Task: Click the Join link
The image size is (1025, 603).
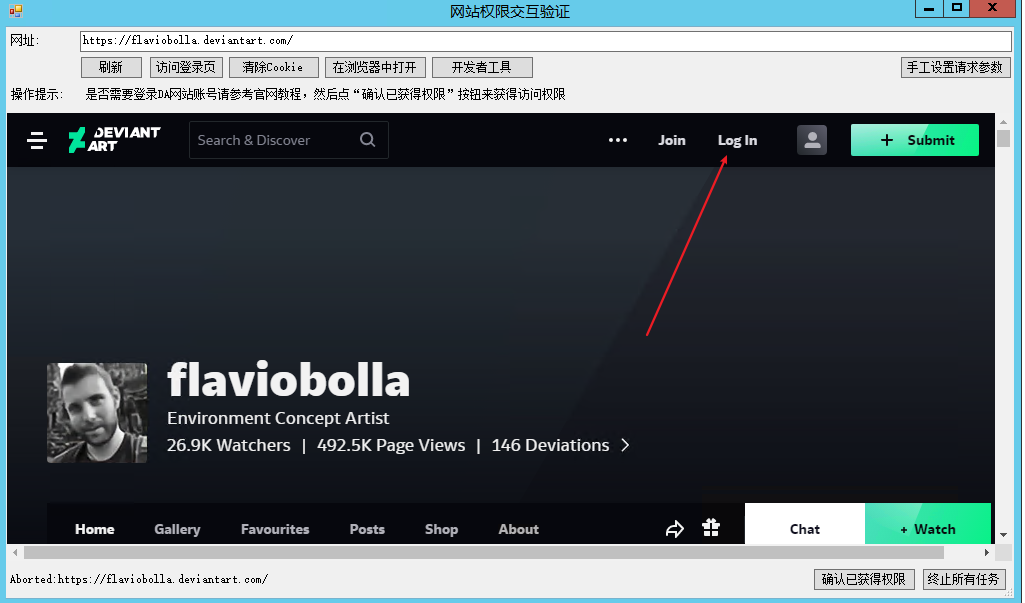Action: pos(671,140)
